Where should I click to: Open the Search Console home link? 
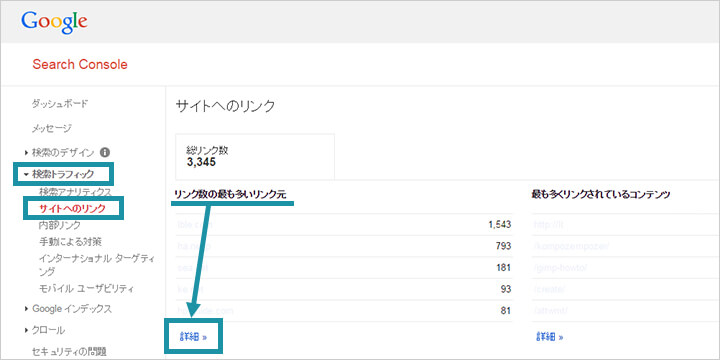click(x=80, y=65)
